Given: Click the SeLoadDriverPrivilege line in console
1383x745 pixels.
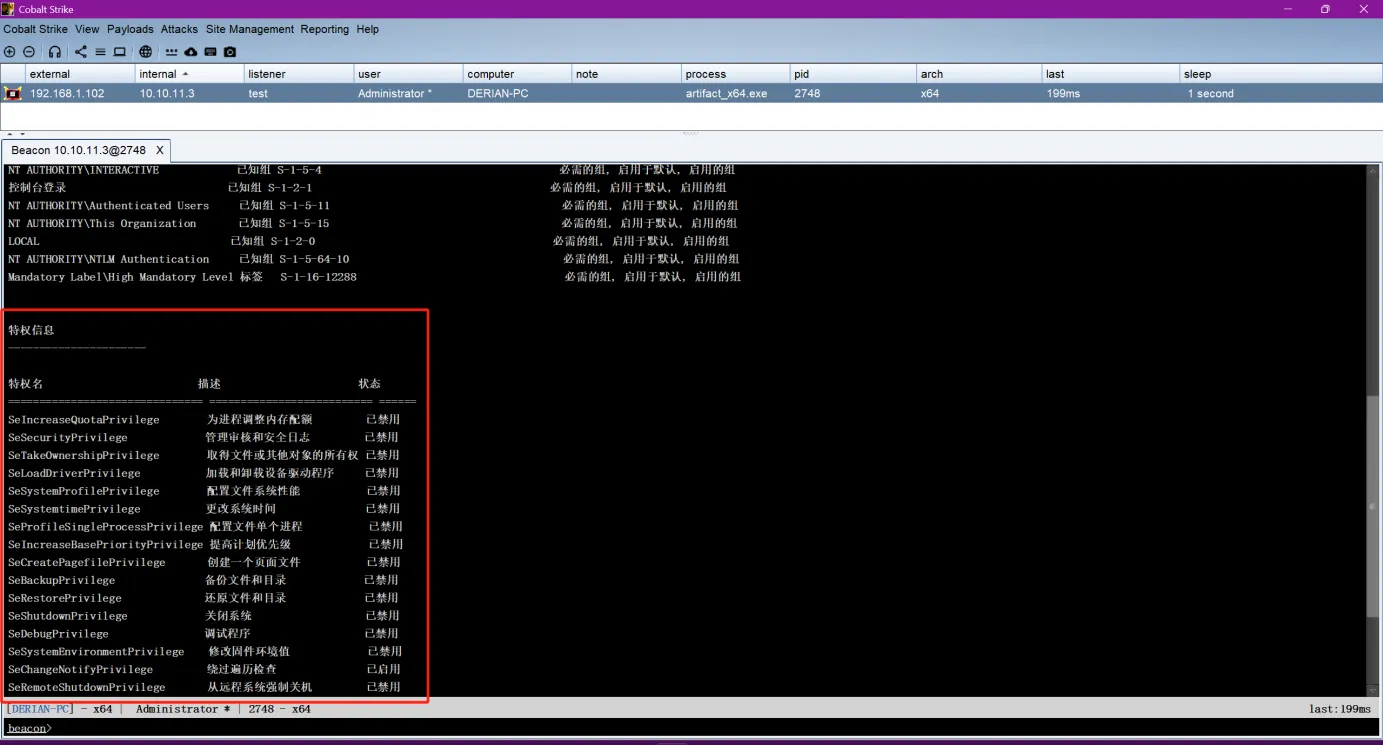Looking at the screenshot, I should (x=204, y=473).
